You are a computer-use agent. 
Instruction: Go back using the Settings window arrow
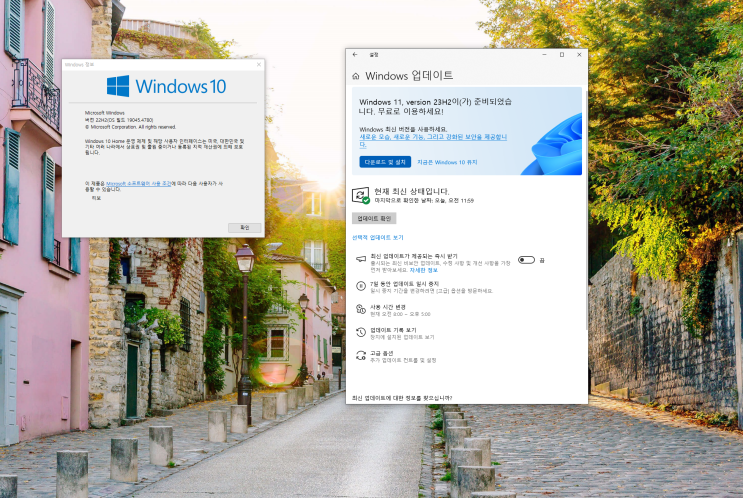(355, 54)
